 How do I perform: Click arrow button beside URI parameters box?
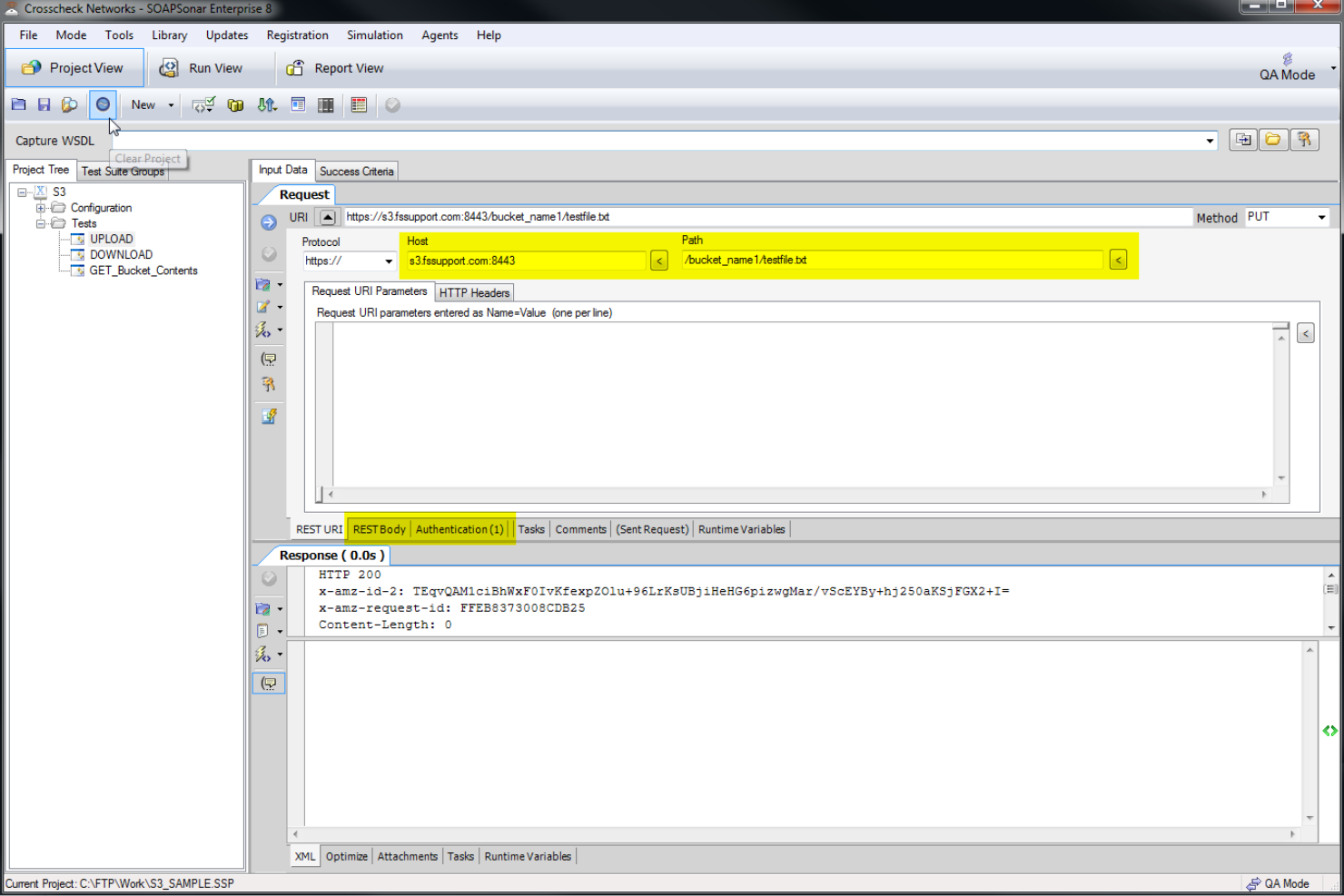tap(1305, 333)
